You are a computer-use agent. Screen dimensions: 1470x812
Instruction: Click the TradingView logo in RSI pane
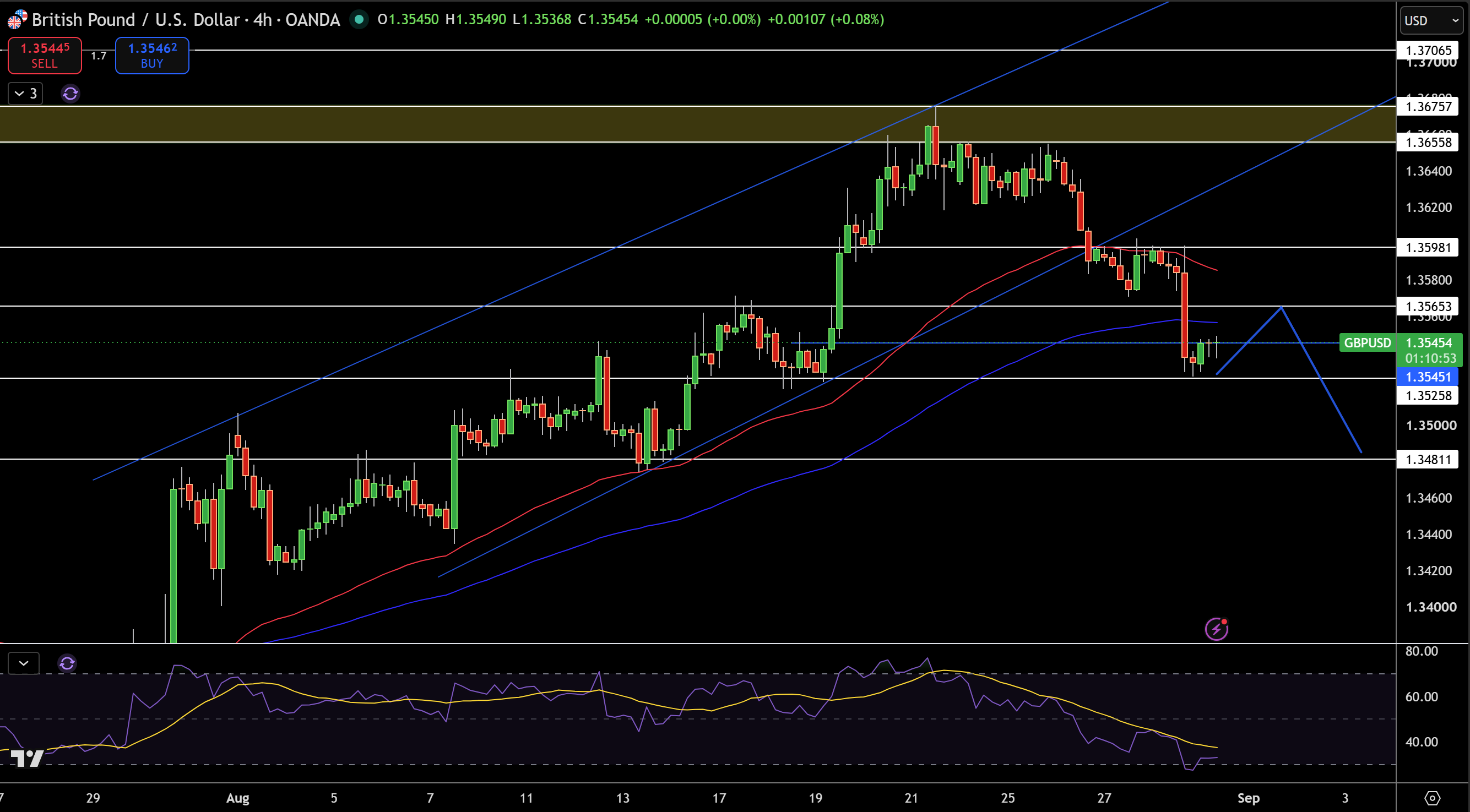27,758
